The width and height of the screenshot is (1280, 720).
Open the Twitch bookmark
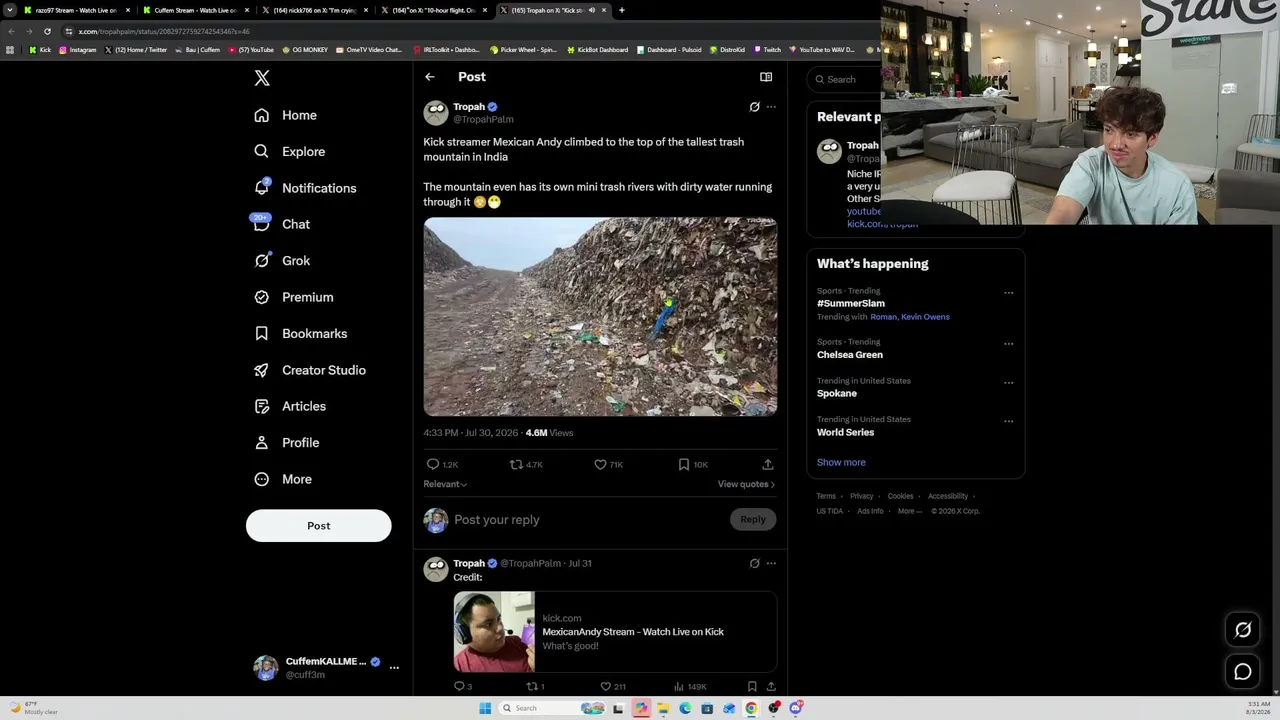767,50
